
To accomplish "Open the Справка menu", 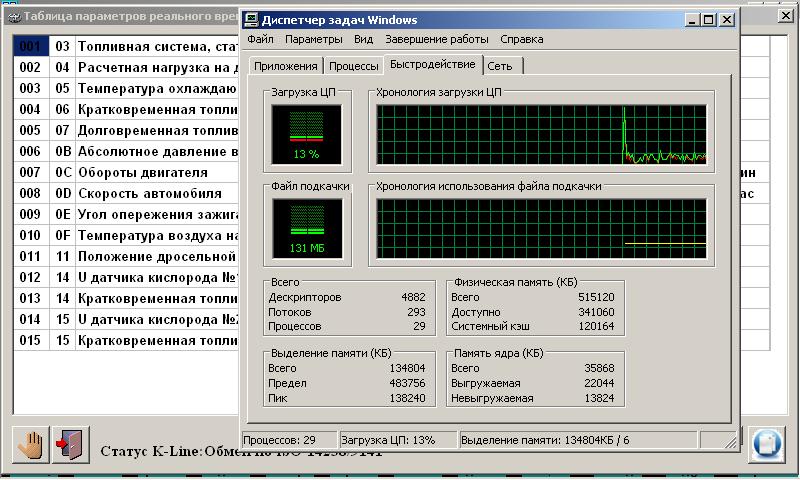I will pos(521,40).
